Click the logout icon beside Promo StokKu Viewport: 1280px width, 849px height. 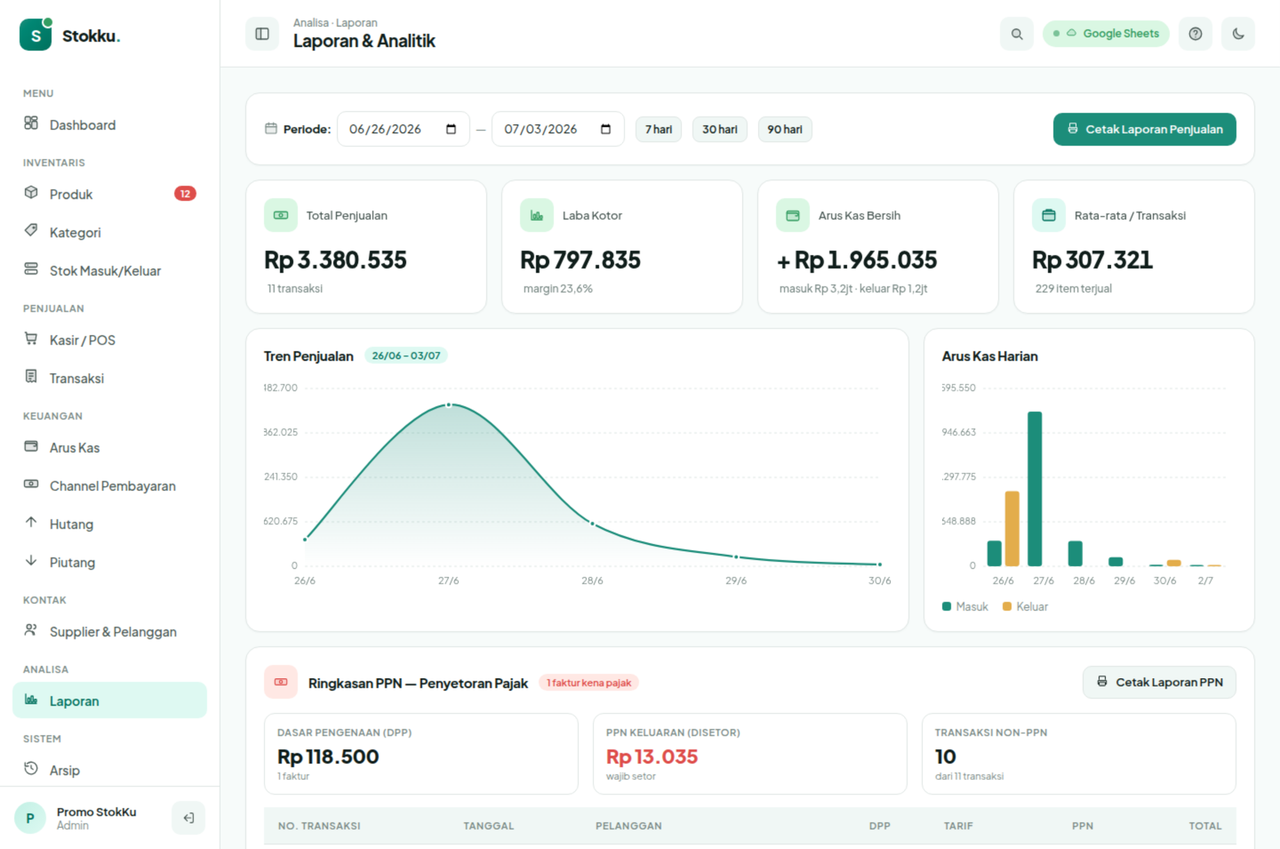[188, 818]
